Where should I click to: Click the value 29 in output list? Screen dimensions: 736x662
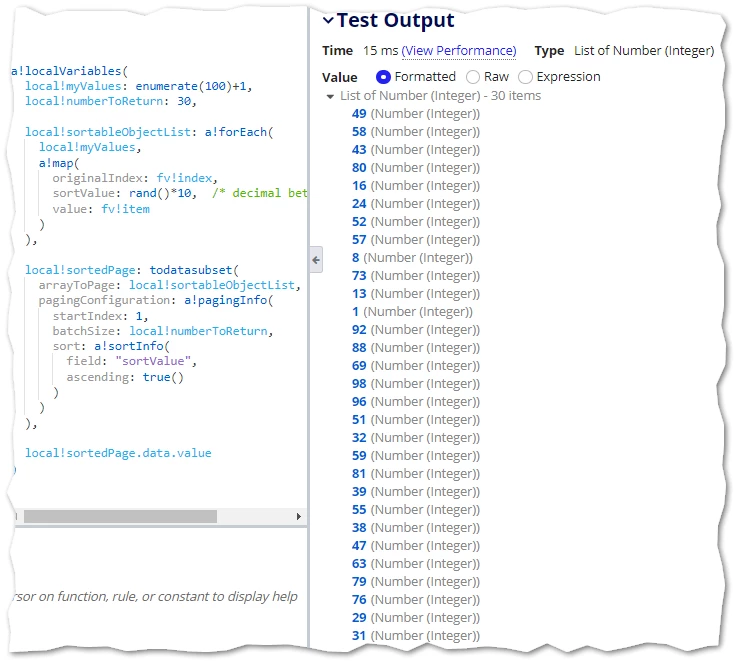coord(359,617)
